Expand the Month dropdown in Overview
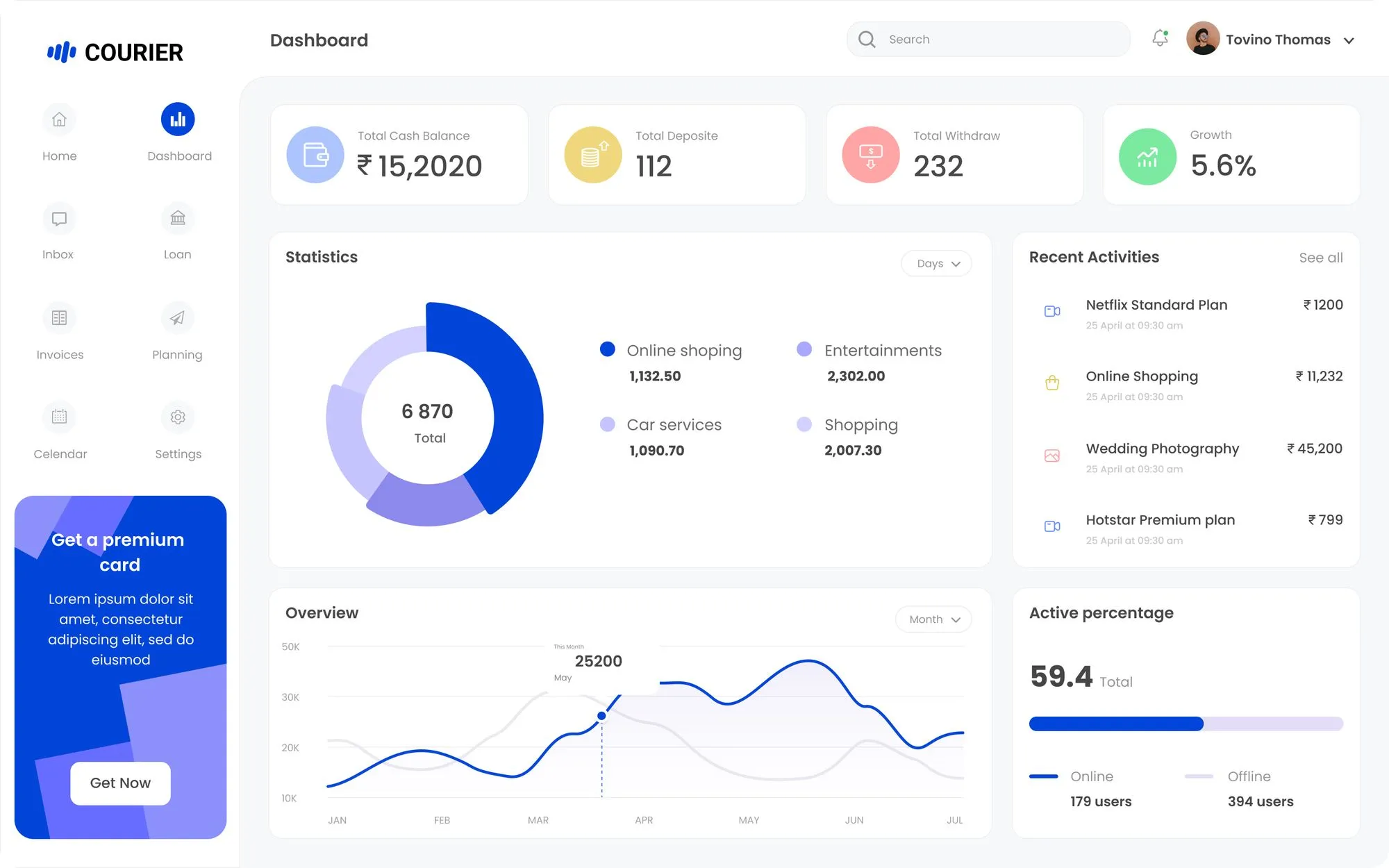Screen dimensions: 1389x868 pyautogui.click(x=933, y=619)
